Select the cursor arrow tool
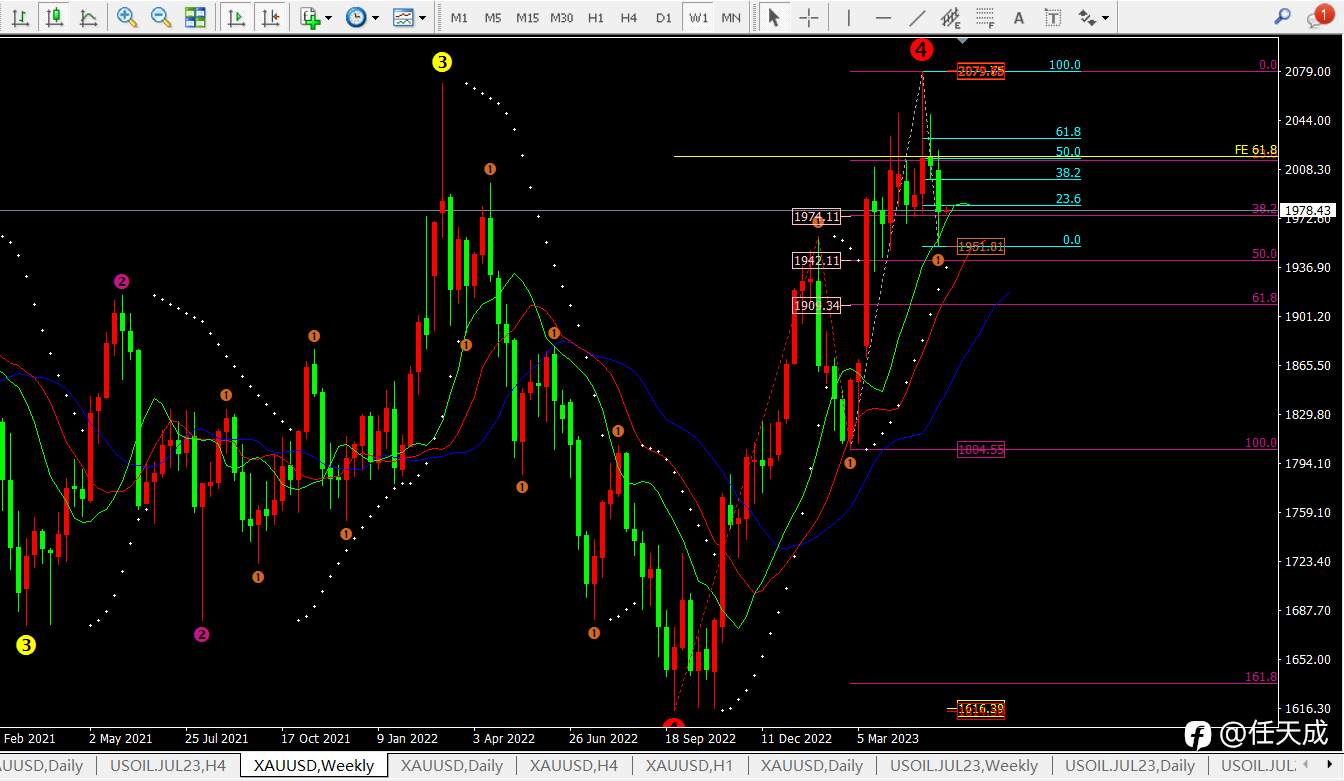Viewport: 1344px width, 781px height. pos(773,17)
